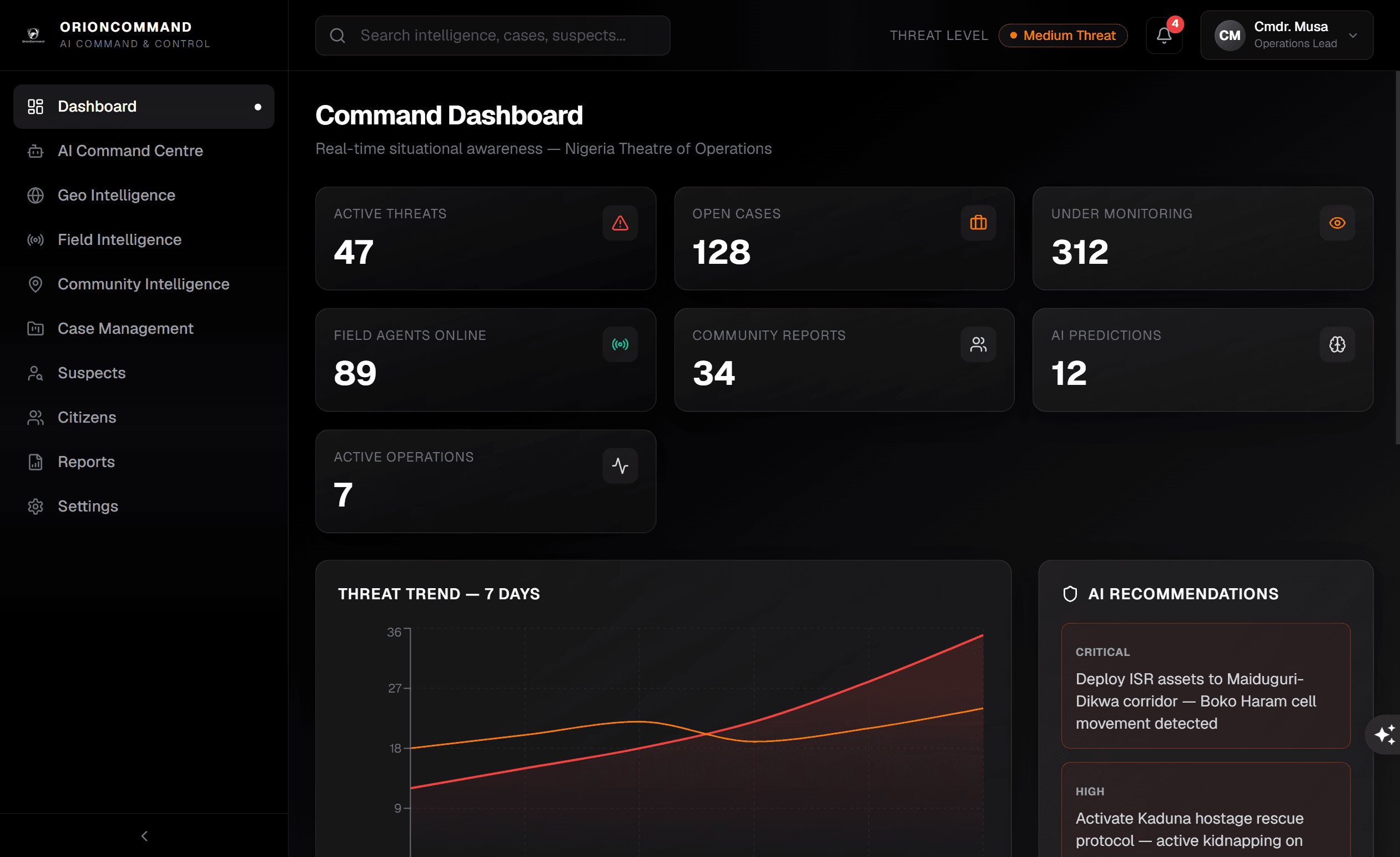Image resolution: width=1400 pixels, height=857 pixels.
Task: Open Case Management section
Action: click(x=144, y=328)
